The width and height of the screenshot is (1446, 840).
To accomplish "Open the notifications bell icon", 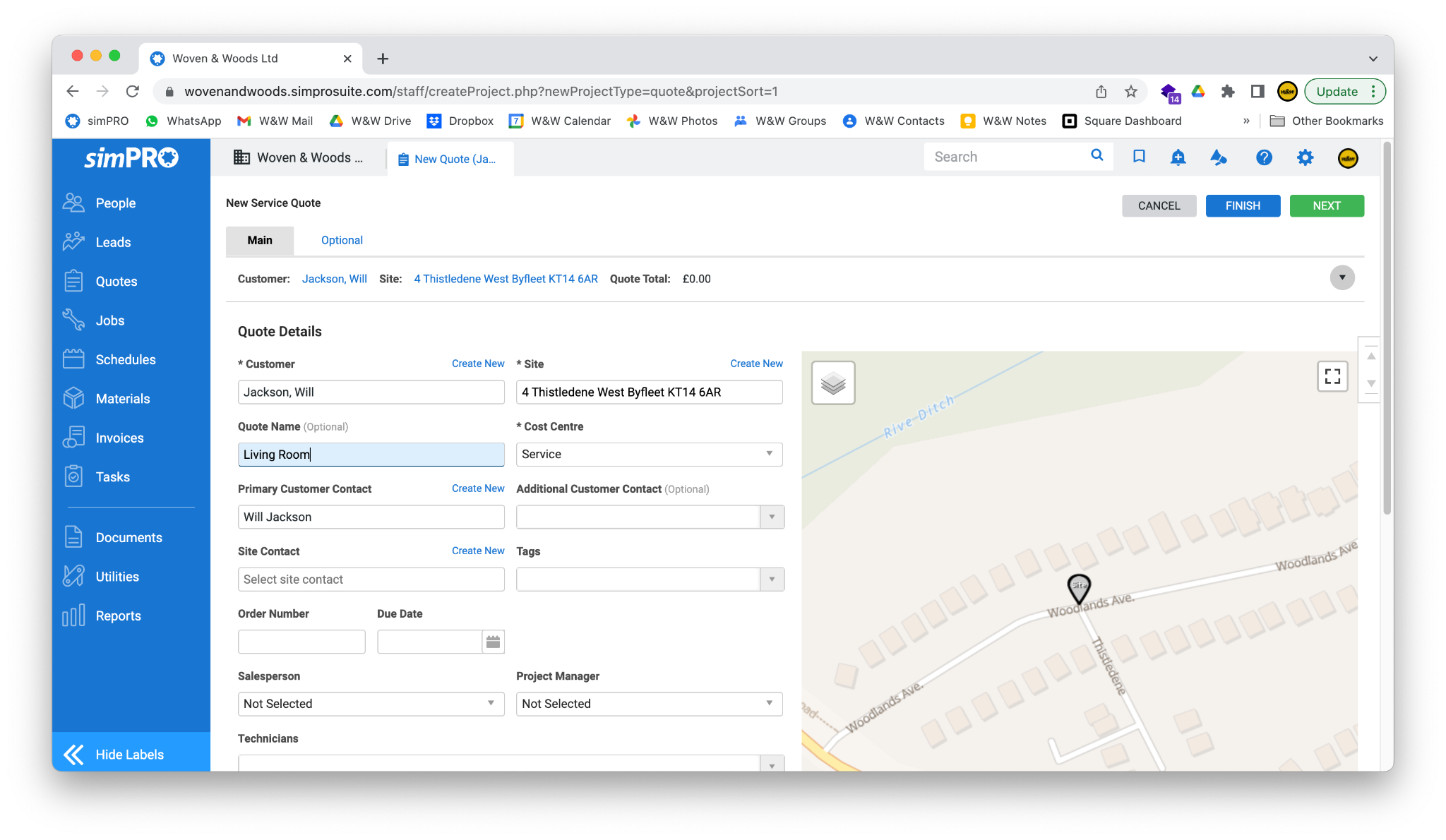I will (1178, 157).
